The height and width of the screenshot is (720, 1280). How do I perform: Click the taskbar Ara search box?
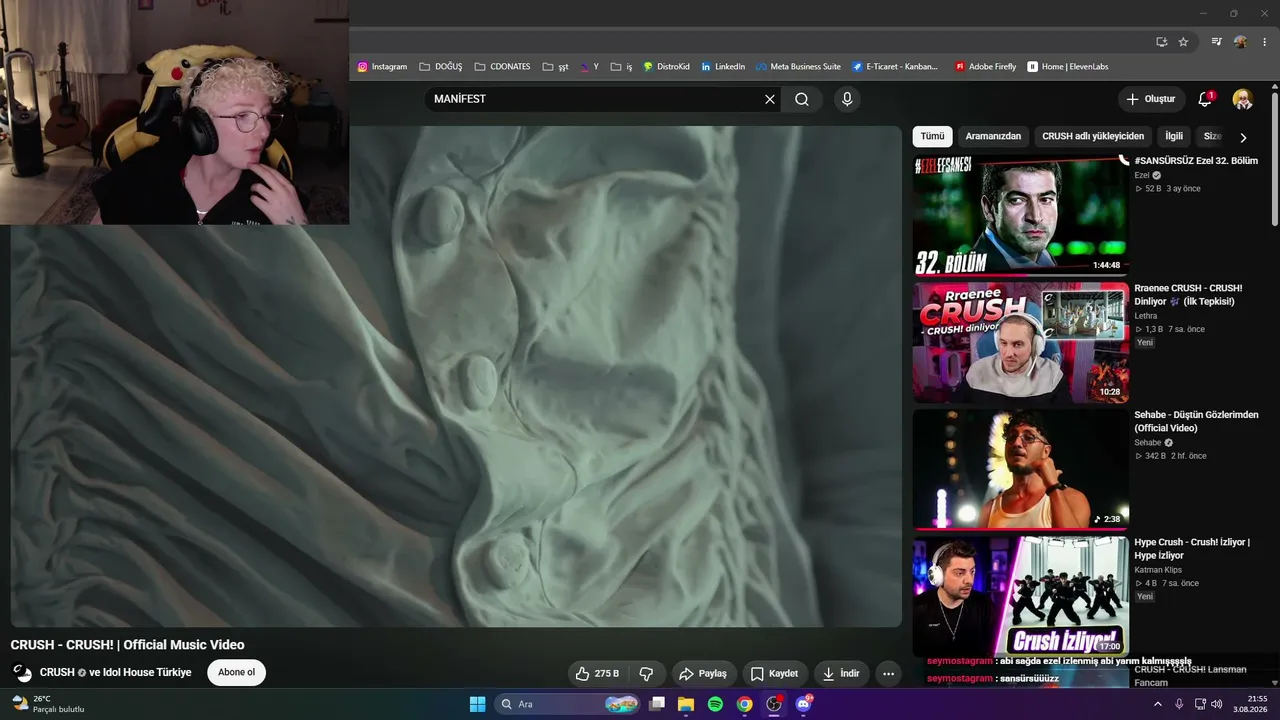567,704
